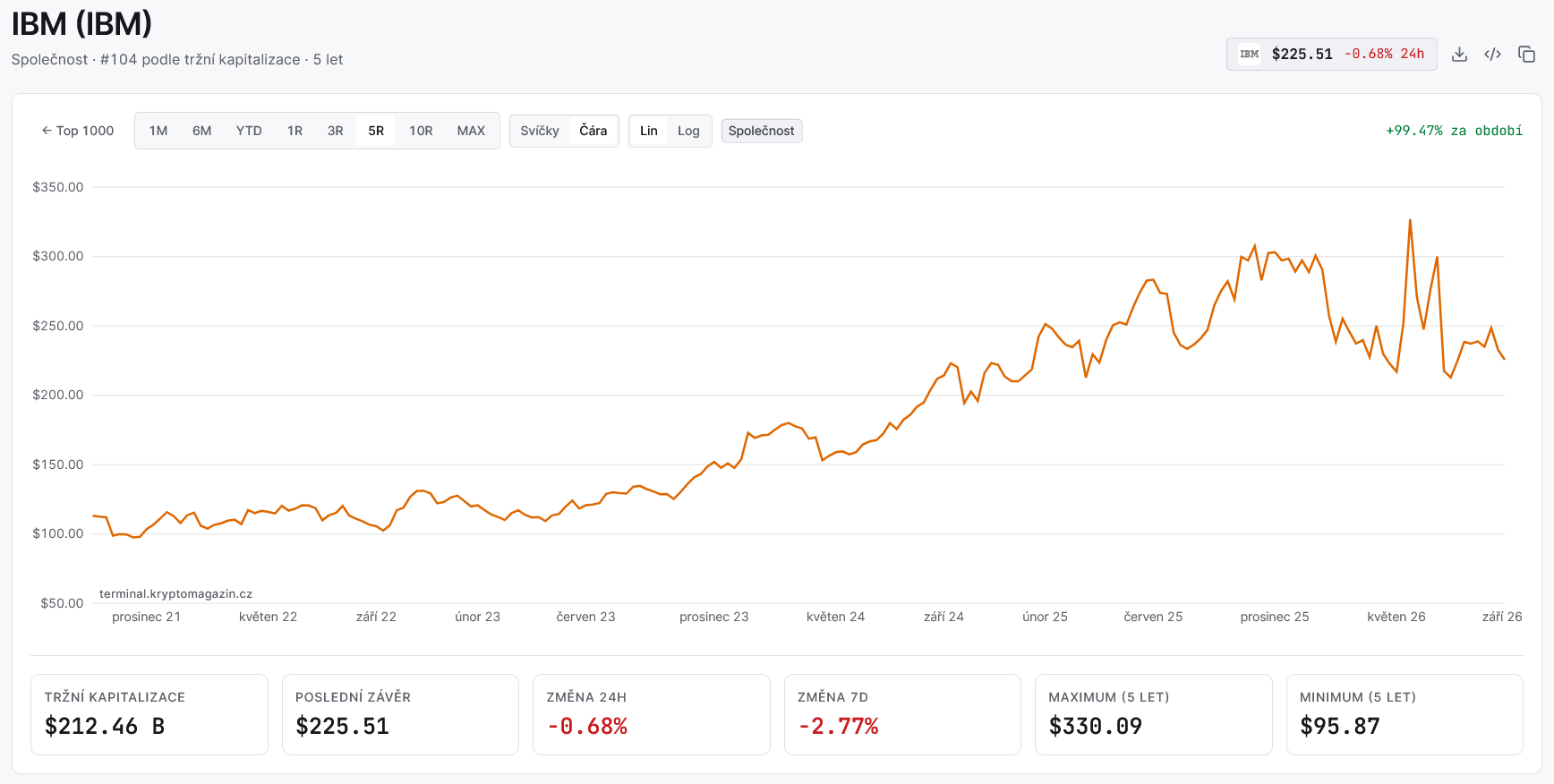Viewport: 1554px width, 784px height.
Task: Click the září 26 axis label
Action: click(x=1502, y=617)
